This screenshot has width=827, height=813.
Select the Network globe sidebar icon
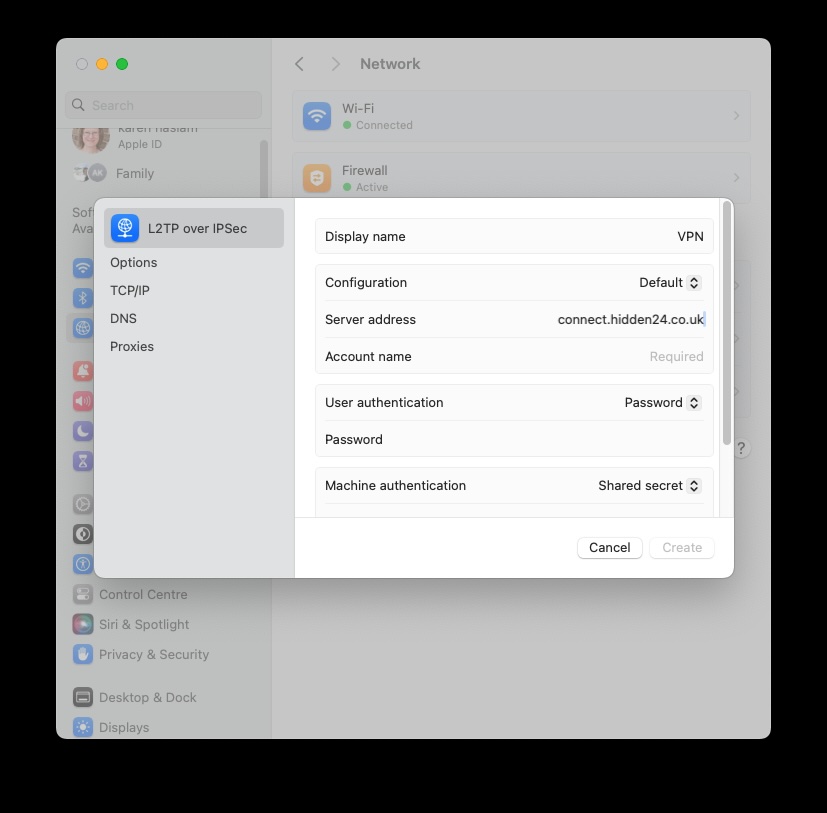pos(83,328)
